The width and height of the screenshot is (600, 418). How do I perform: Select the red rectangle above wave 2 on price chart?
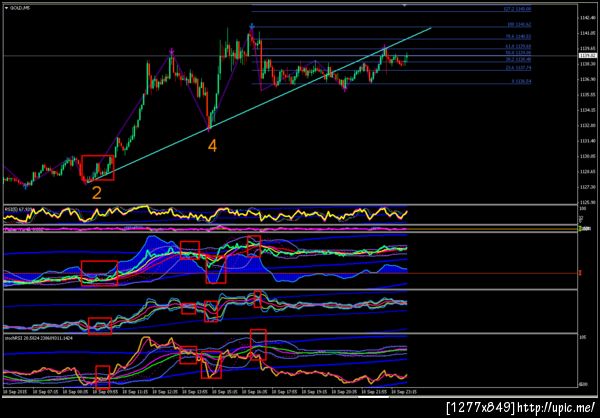point(98,168)
